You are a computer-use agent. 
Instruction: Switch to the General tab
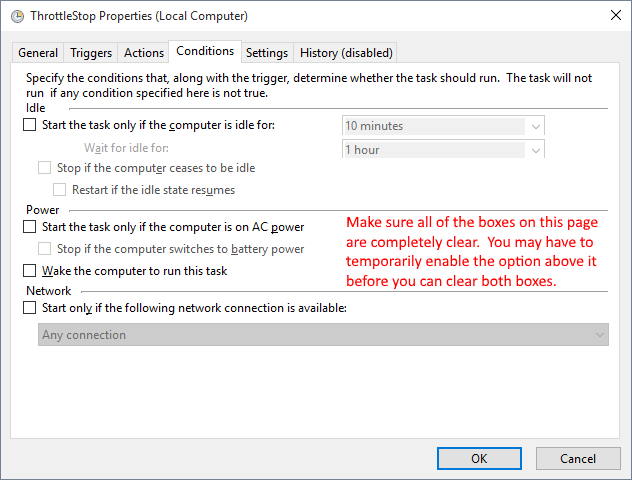[38, 53]
